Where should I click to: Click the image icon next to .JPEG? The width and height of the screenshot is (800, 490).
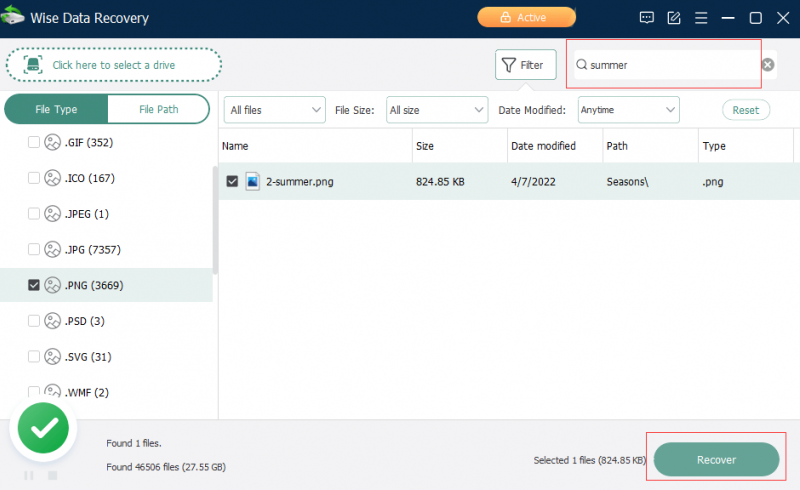point(52,214)
